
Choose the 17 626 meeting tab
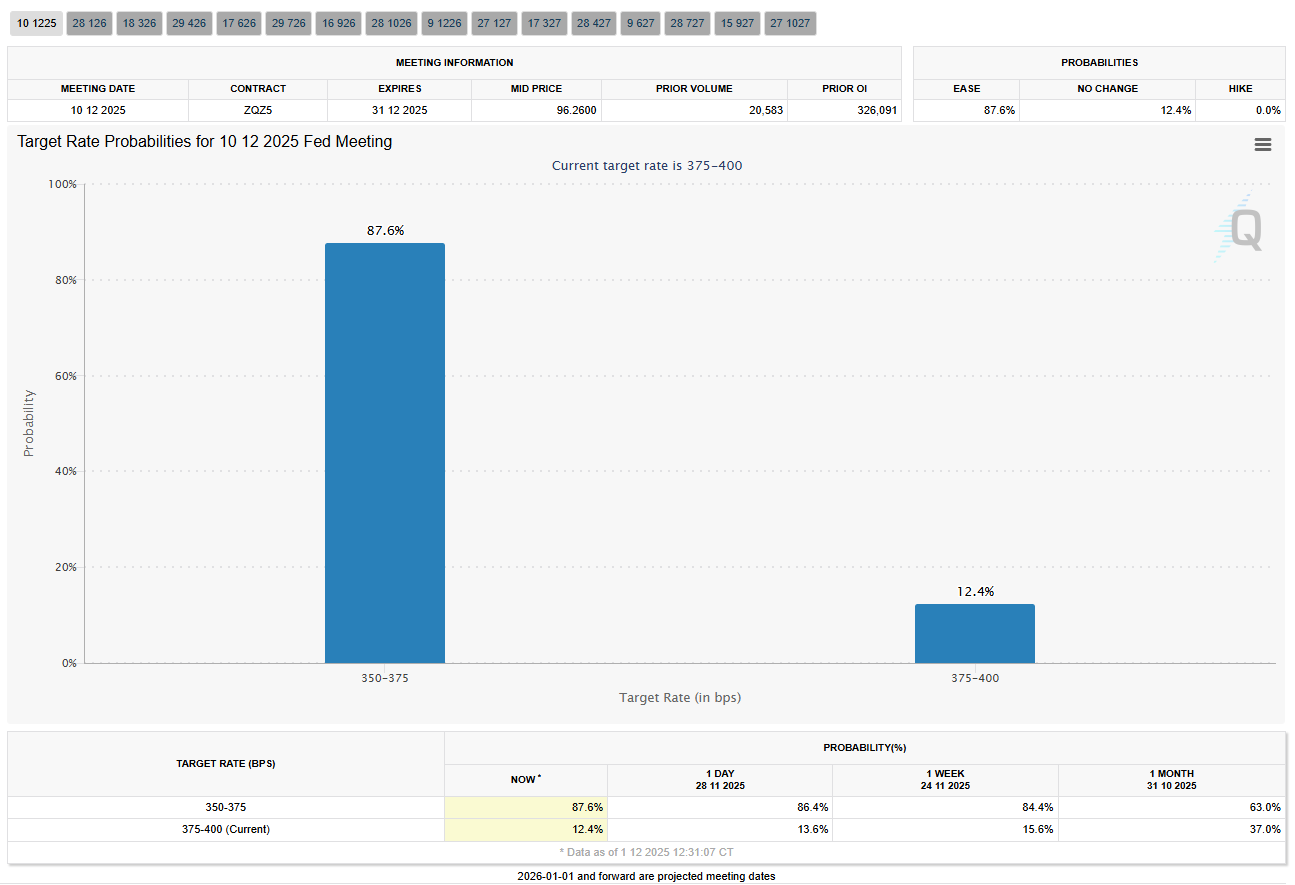pos(239,23)
